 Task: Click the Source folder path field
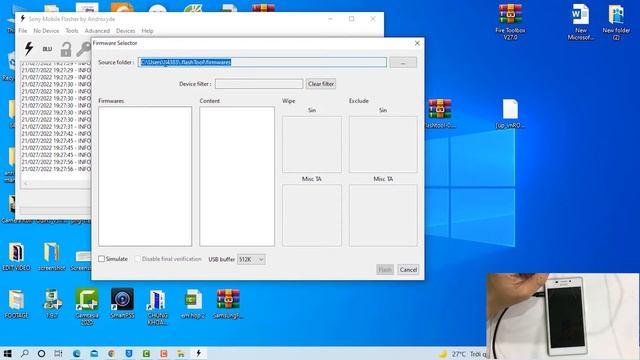coord(262,62)
